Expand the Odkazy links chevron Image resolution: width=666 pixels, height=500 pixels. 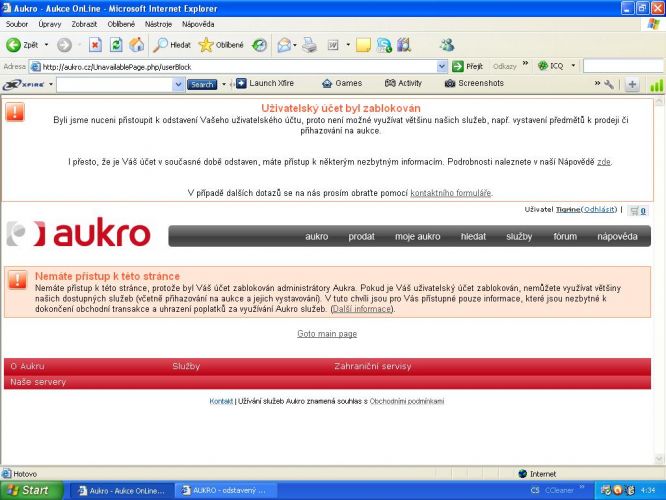click(525, 63)
